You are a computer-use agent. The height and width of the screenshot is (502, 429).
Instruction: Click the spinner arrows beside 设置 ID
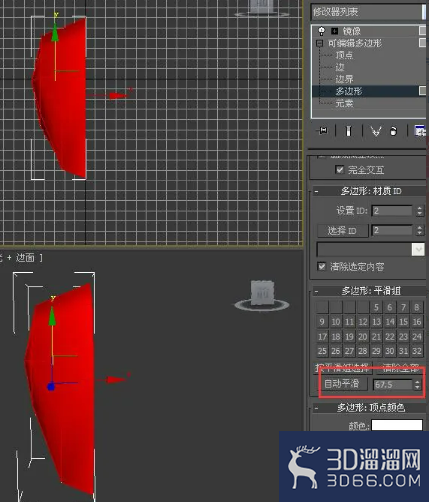(419, 211)
